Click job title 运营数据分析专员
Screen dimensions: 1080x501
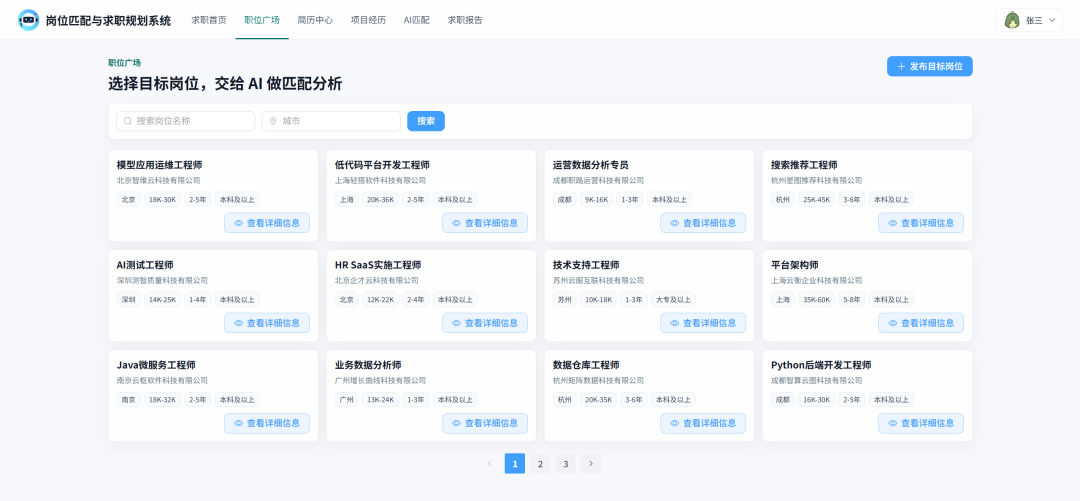[590, 165]
